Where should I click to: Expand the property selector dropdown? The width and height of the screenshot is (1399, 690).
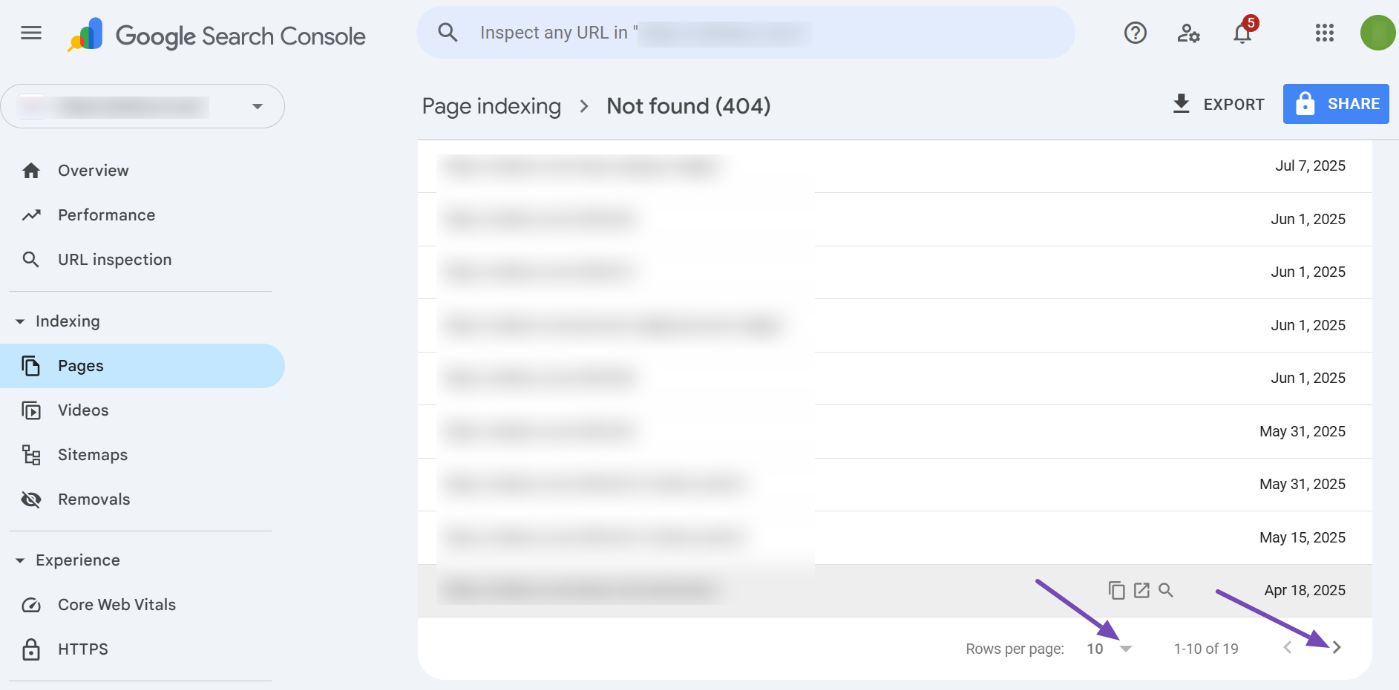point(143,106)
